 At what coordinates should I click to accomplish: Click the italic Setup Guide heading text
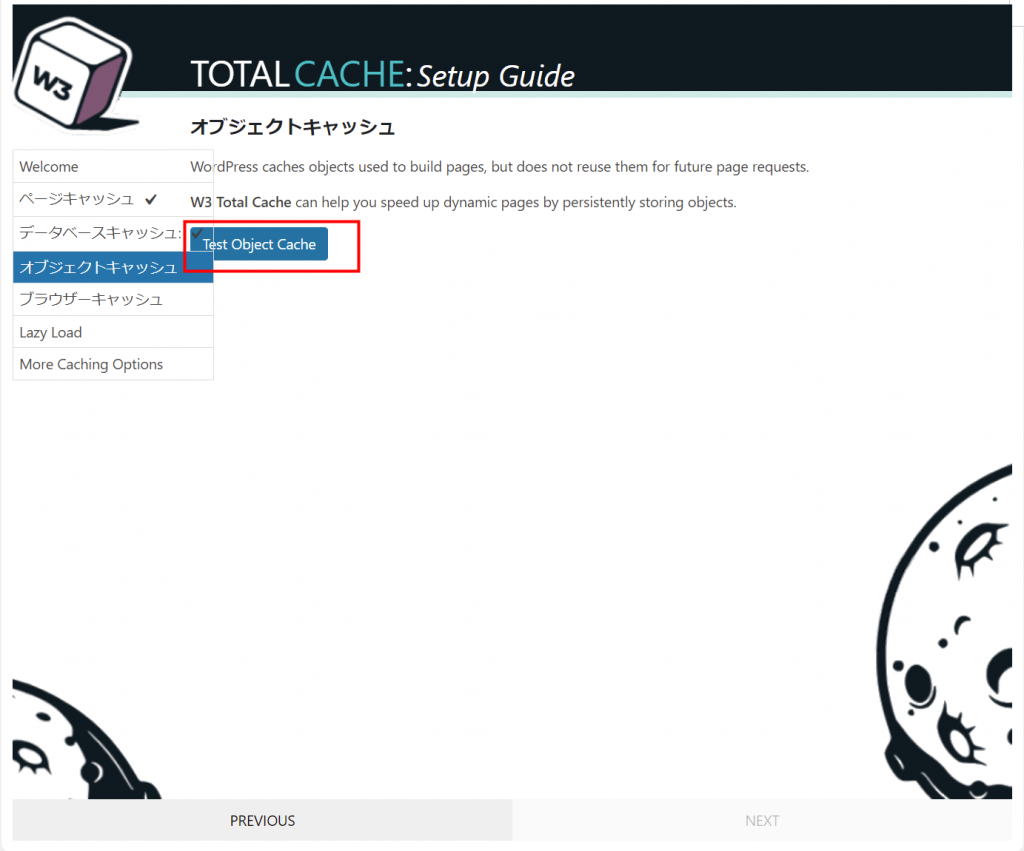click(x=496, y=76)
